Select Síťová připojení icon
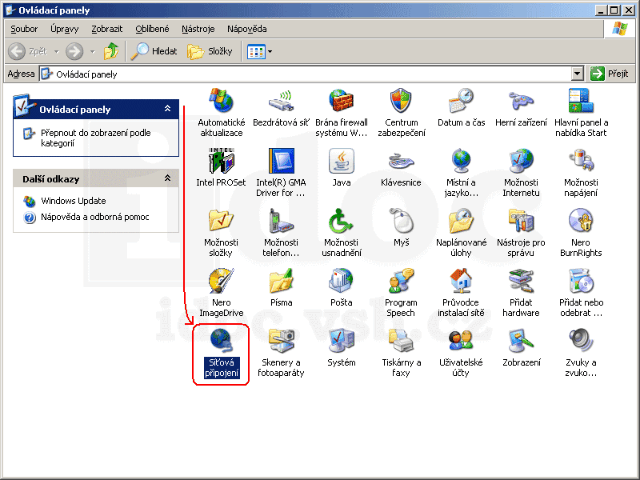Screen dimensions: 640x480 pos(221,341)
